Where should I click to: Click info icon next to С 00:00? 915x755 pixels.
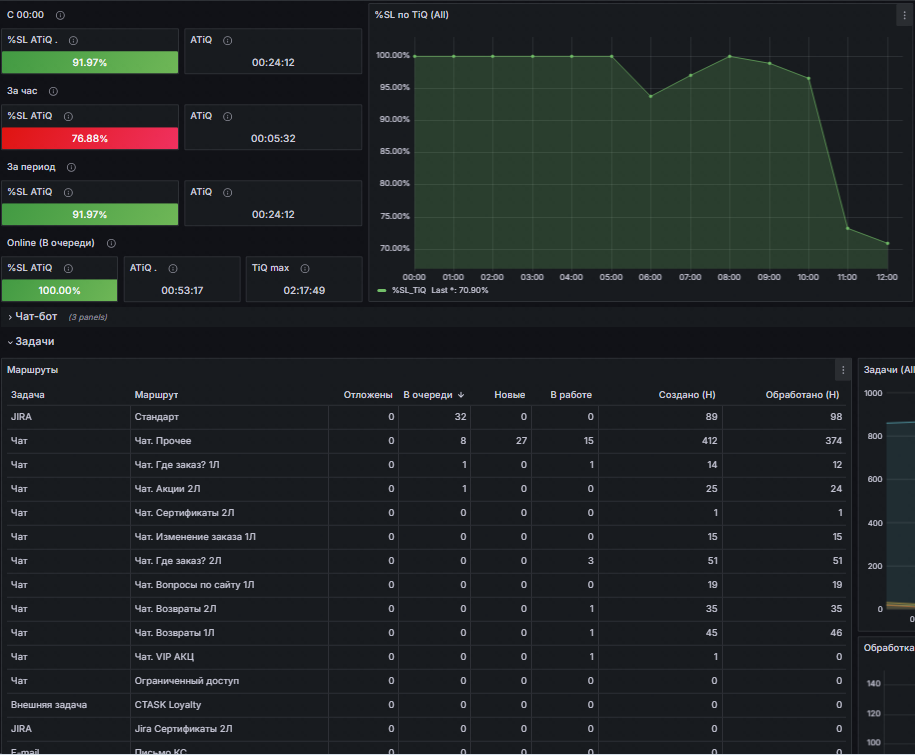point(60,15)
